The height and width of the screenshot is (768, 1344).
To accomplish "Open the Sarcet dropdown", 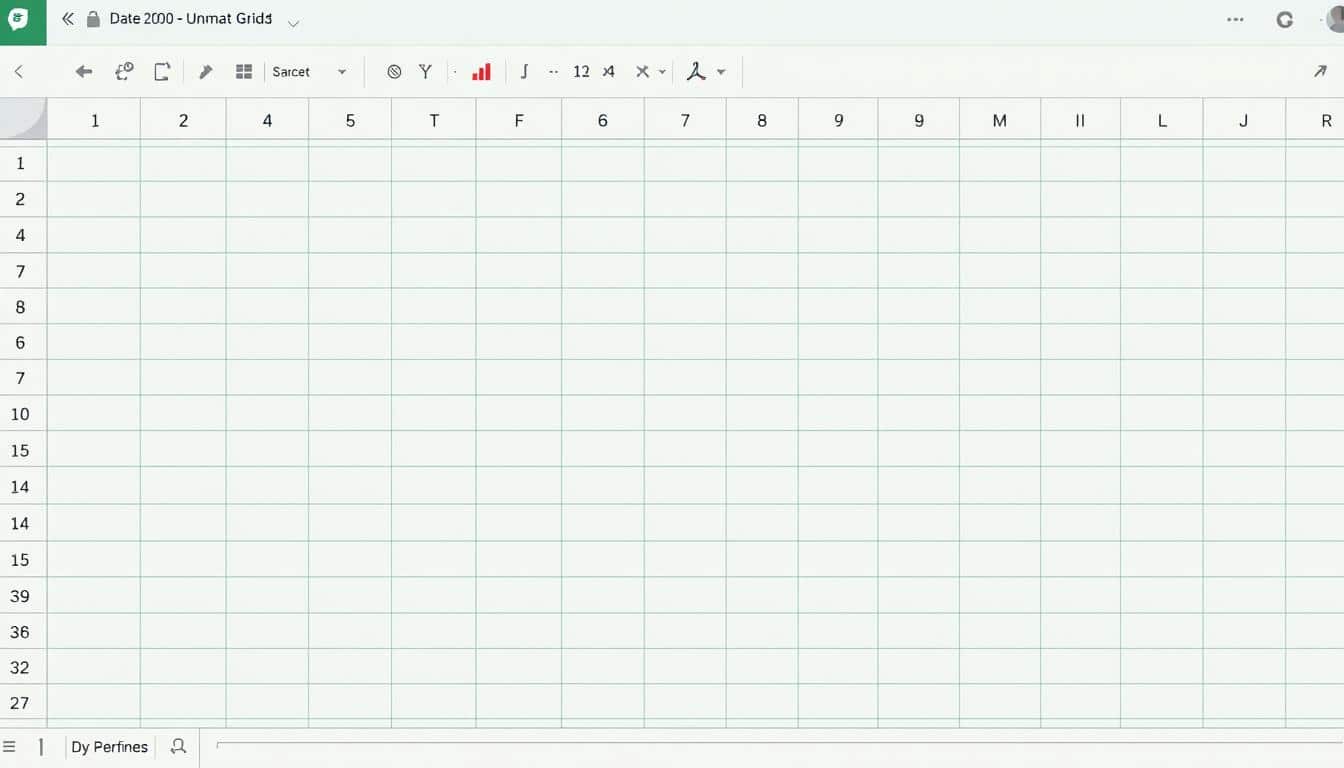I will point(309,72).
